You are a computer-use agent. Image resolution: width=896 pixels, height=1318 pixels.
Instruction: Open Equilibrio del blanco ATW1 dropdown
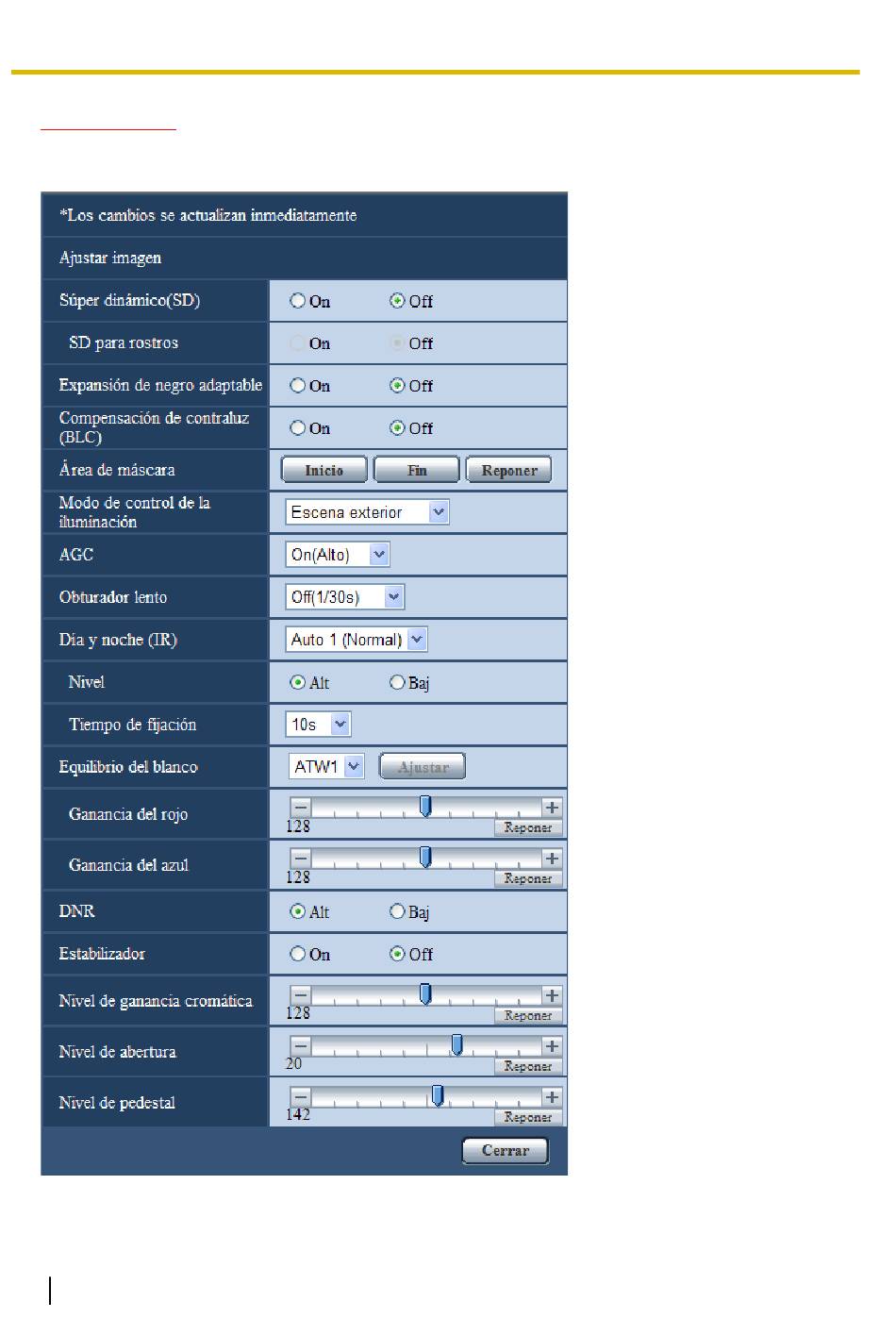coord(326,767)
